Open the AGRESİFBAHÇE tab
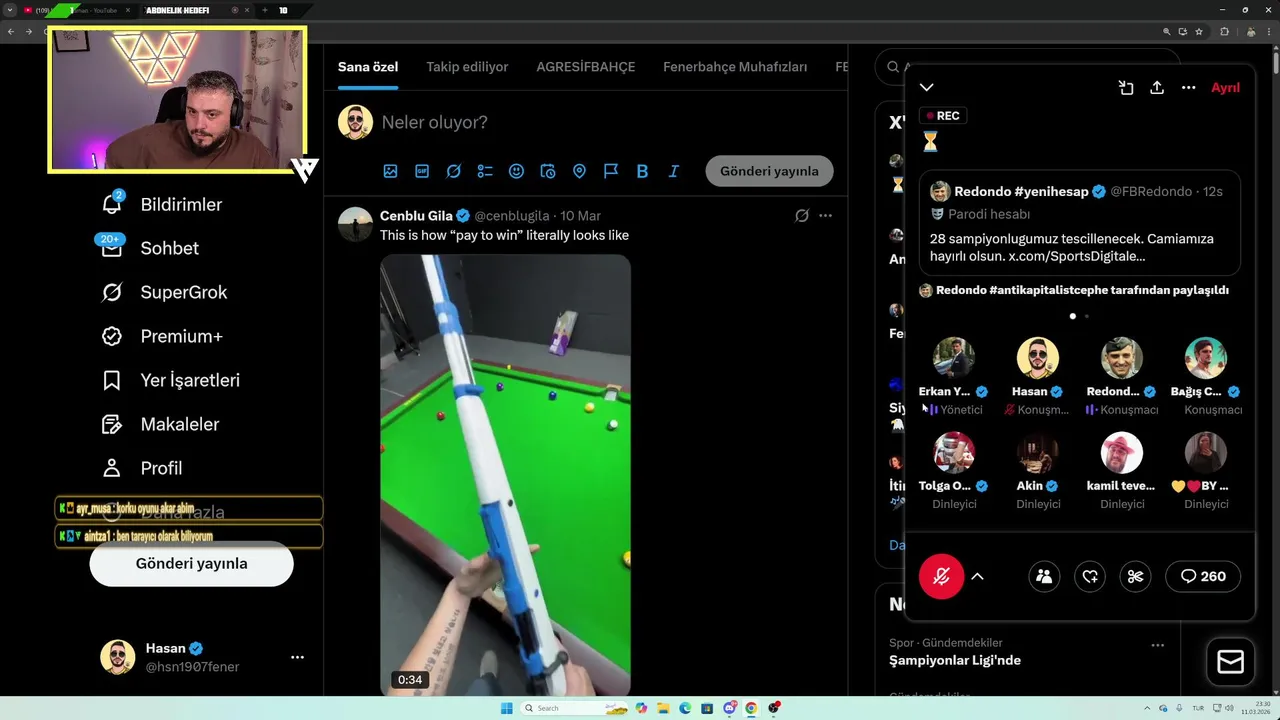This screenshot has height=720, width=1280. pyautogui.click(x=586, y=67)
